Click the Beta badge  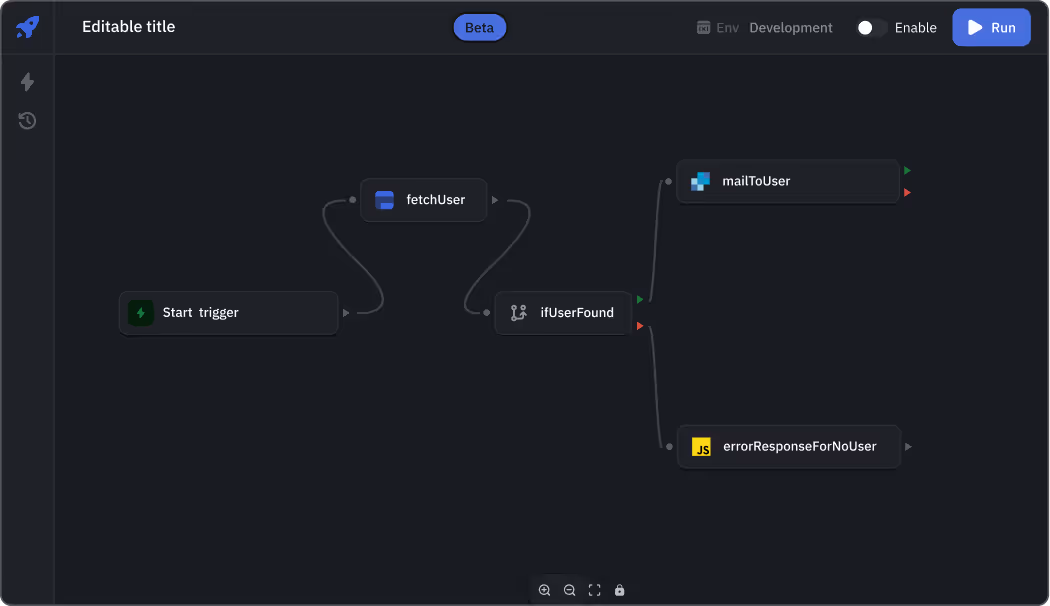(x=480, y=28)
